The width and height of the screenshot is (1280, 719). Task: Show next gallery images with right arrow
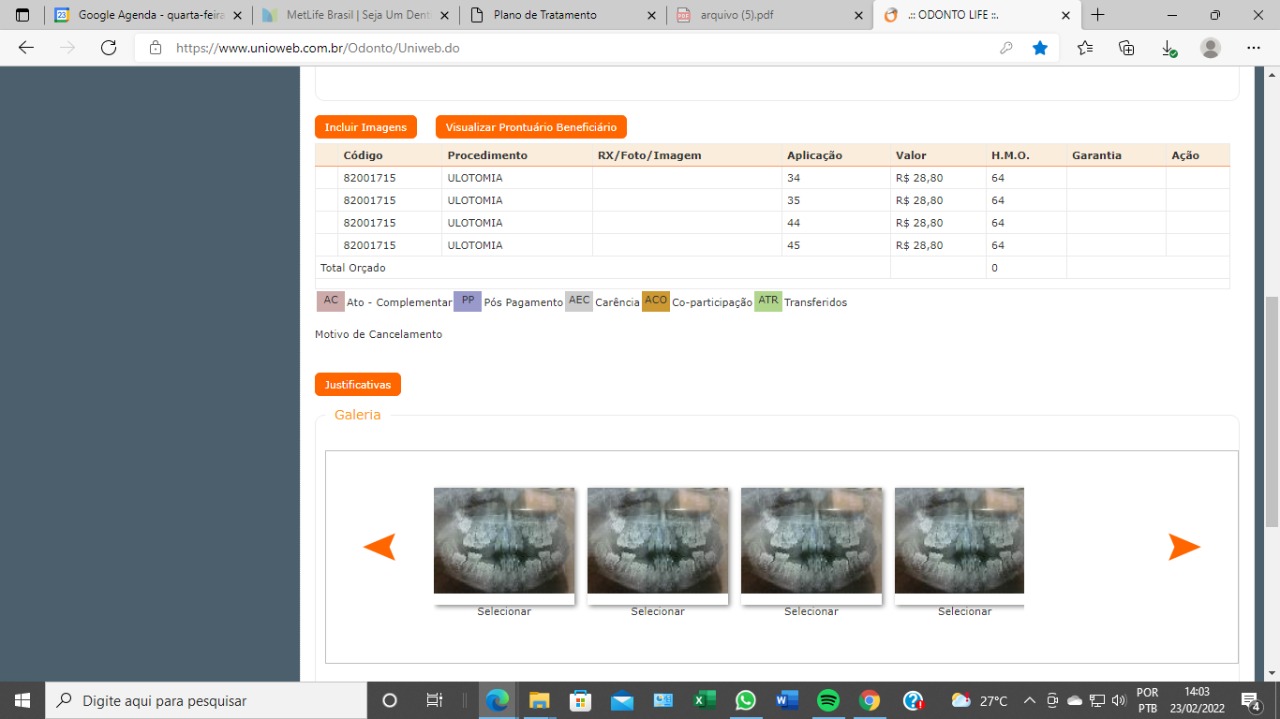[x=1184, y=546]
